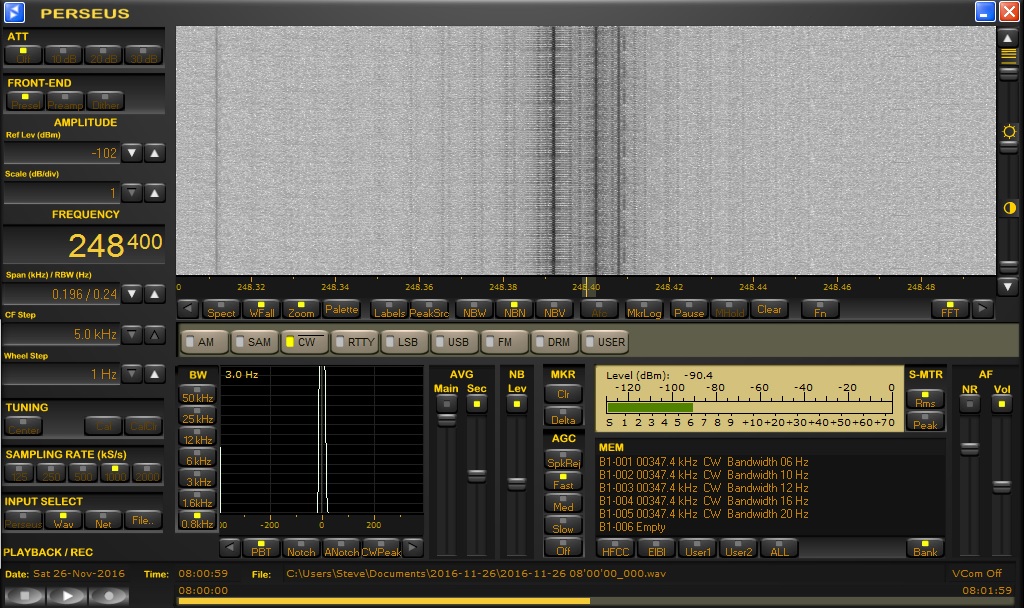Open the Palette selector
The width and height of the screenshot is (1024, 608).
[341, 309]
